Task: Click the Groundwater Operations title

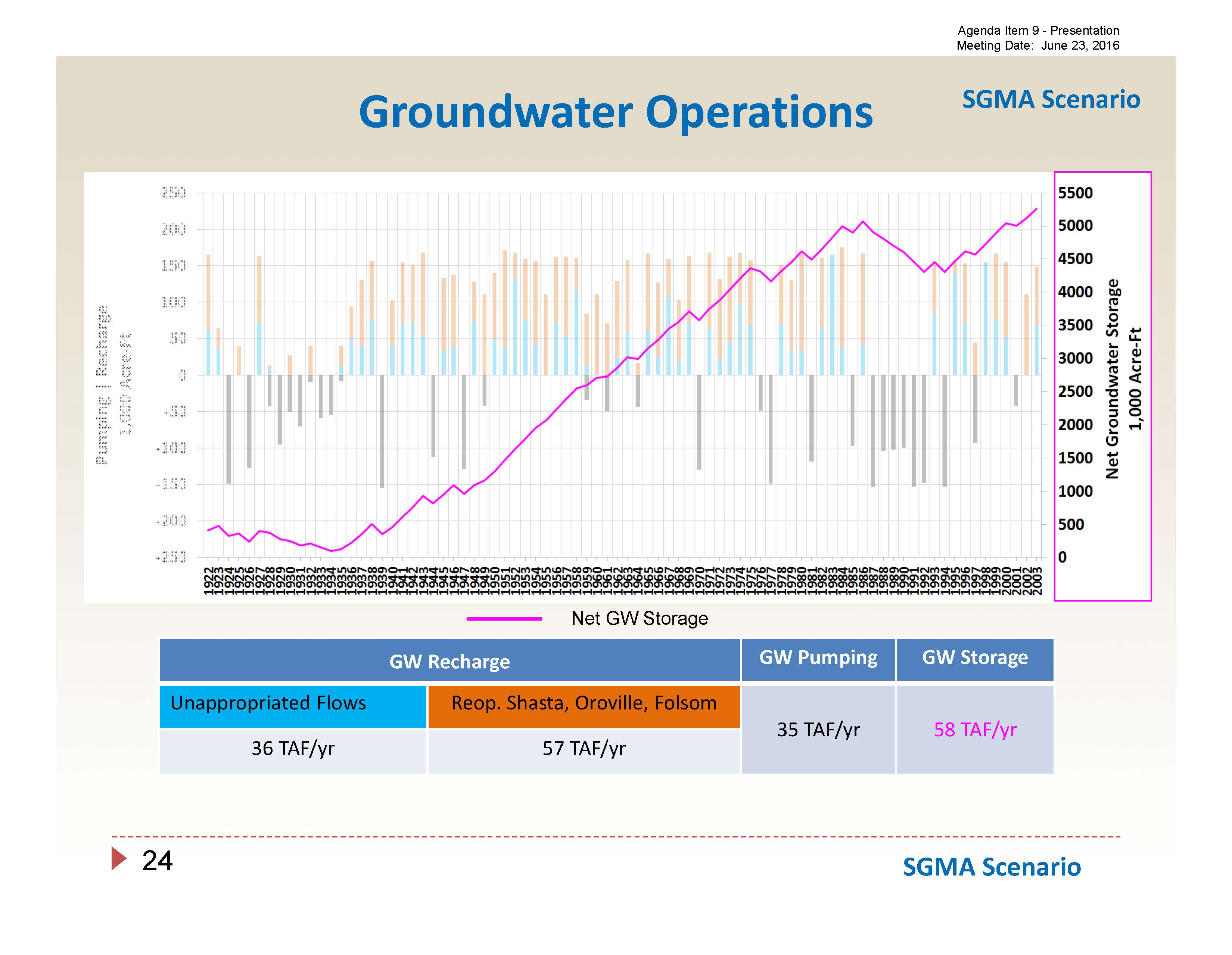Action: (x=615, y=112)
